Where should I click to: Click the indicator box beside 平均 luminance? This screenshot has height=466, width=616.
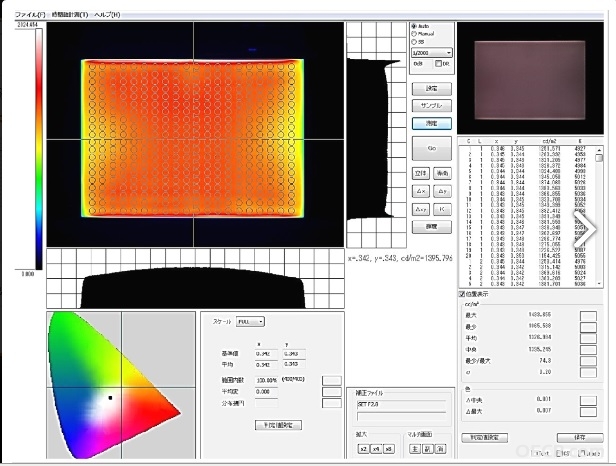[x=588, y=338]
